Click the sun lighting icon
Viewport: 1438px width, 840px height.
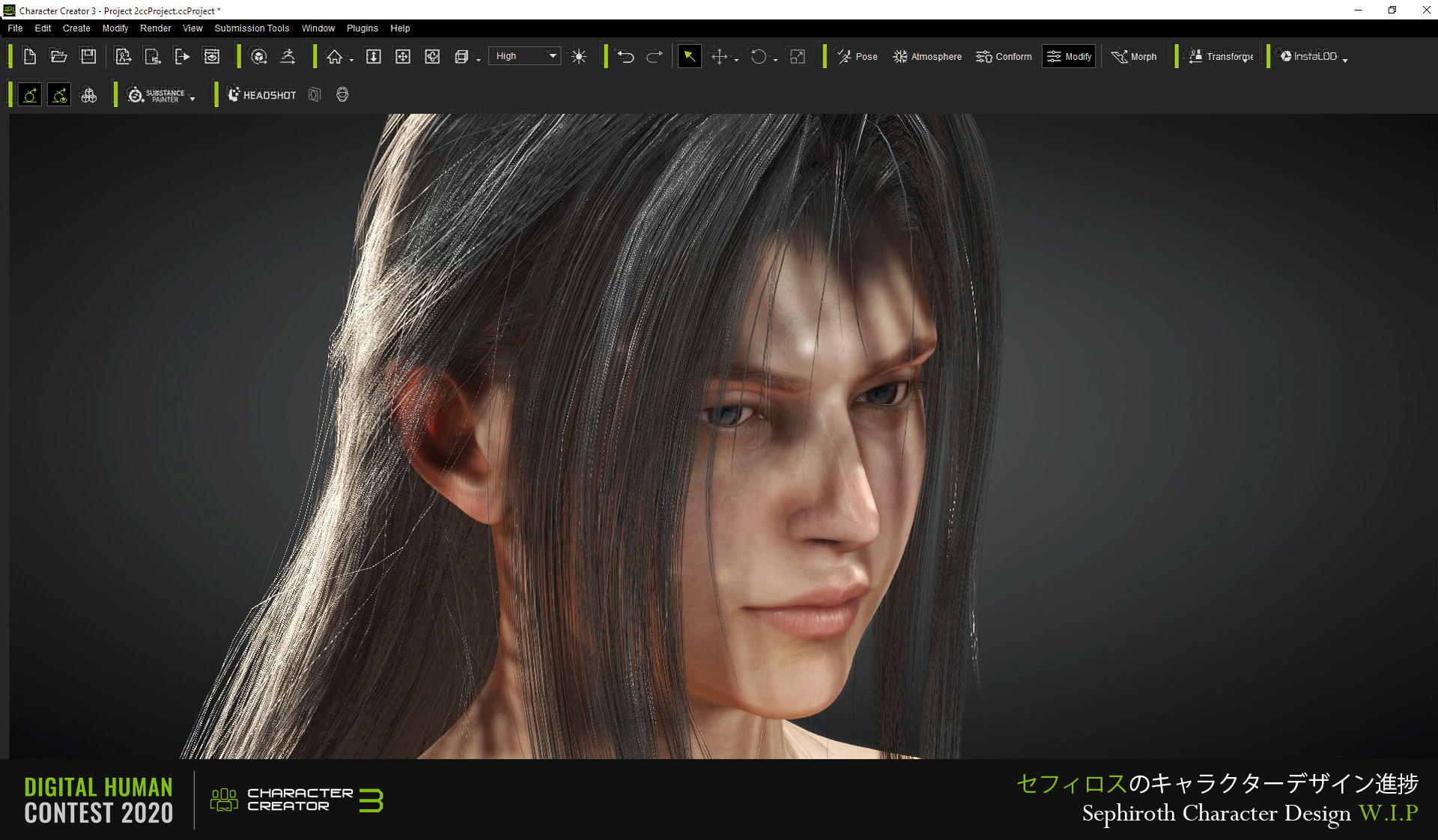[579, 56]
